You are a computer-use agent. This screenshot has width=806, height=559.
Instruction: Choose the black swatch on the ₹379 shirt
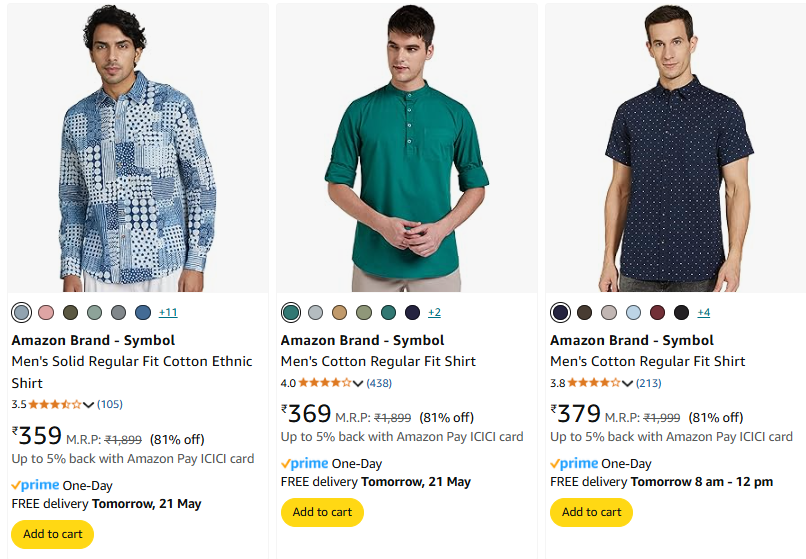point(681,313)
